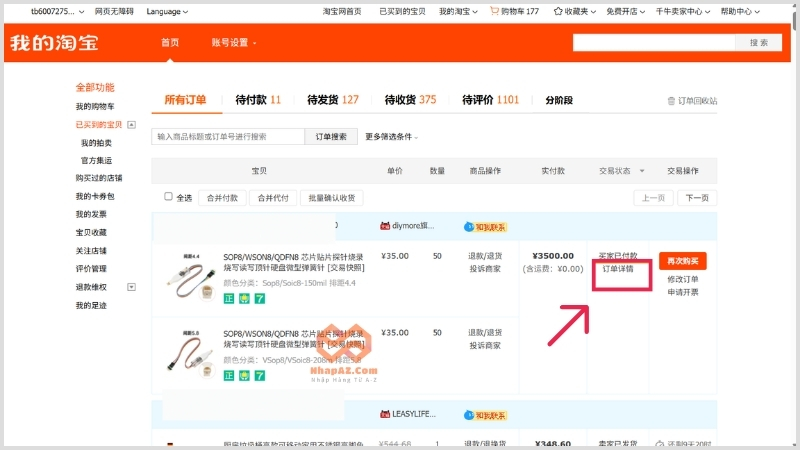
Task: Expand the 退款维权 sidebar section
Action: tap(131, 287)
